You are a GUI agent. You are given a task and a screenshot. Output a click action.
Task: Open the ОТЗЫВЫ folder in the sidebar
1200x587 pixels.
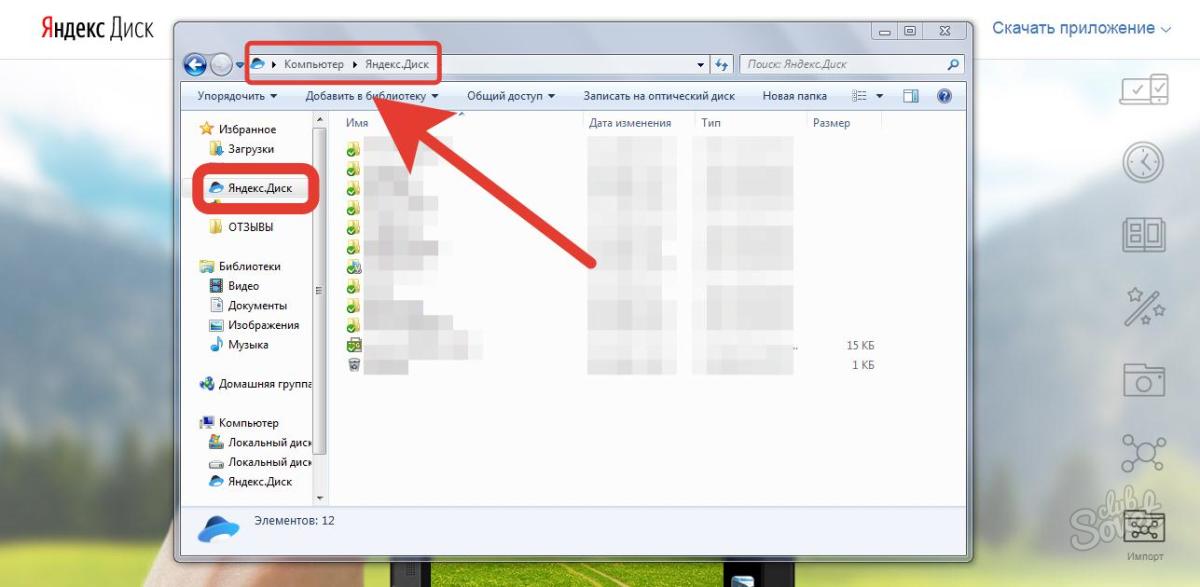tap(250, 227)
